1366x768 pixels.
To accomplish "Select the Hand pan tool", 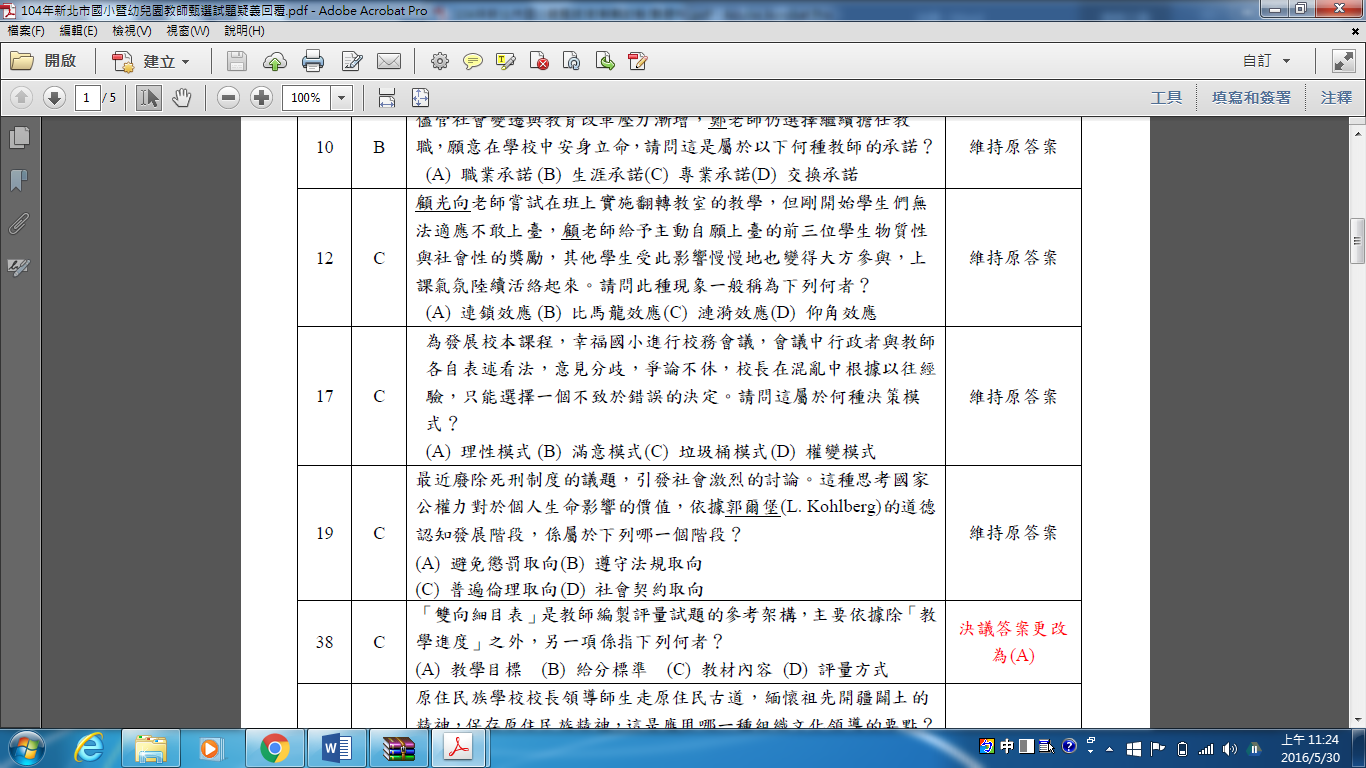I will click(181, 97).
